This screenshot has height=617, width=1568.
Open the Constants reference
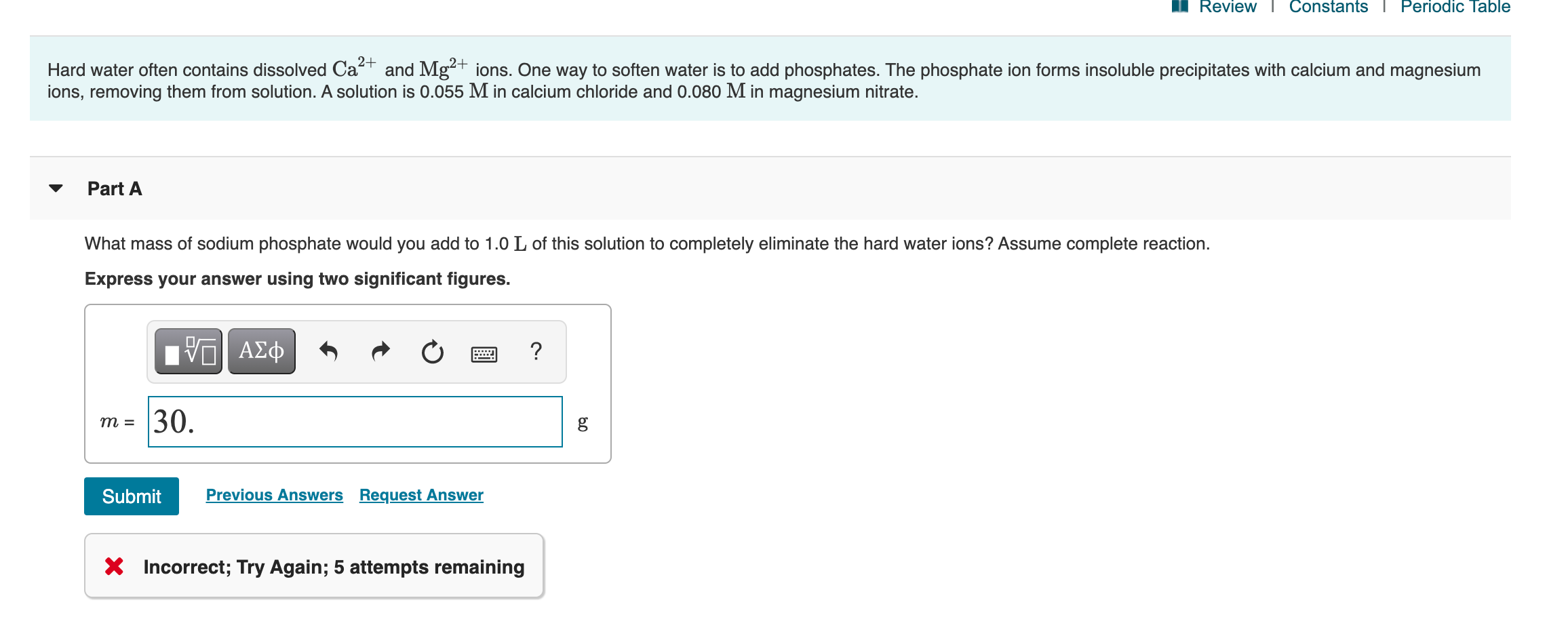1327,7
